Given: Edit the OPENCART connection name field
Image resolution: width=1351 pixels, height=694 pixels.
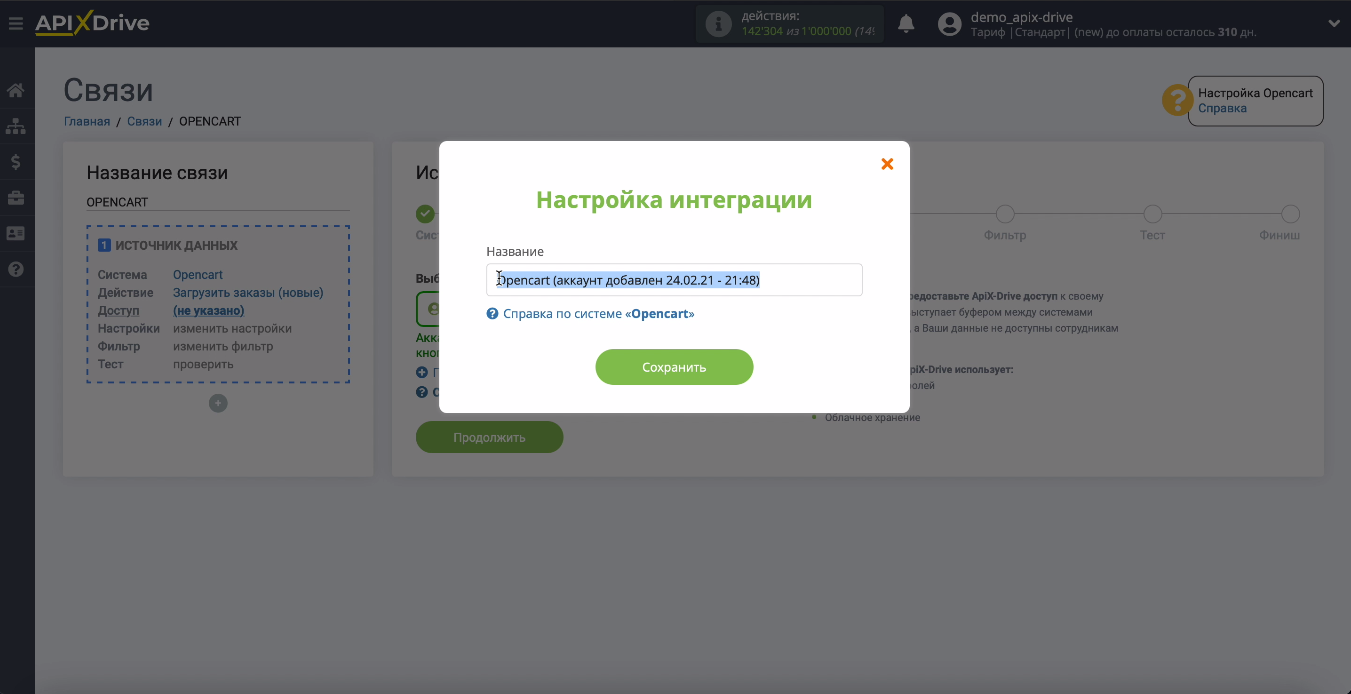Looking at the screenshot, I should (x=218, y=202).
